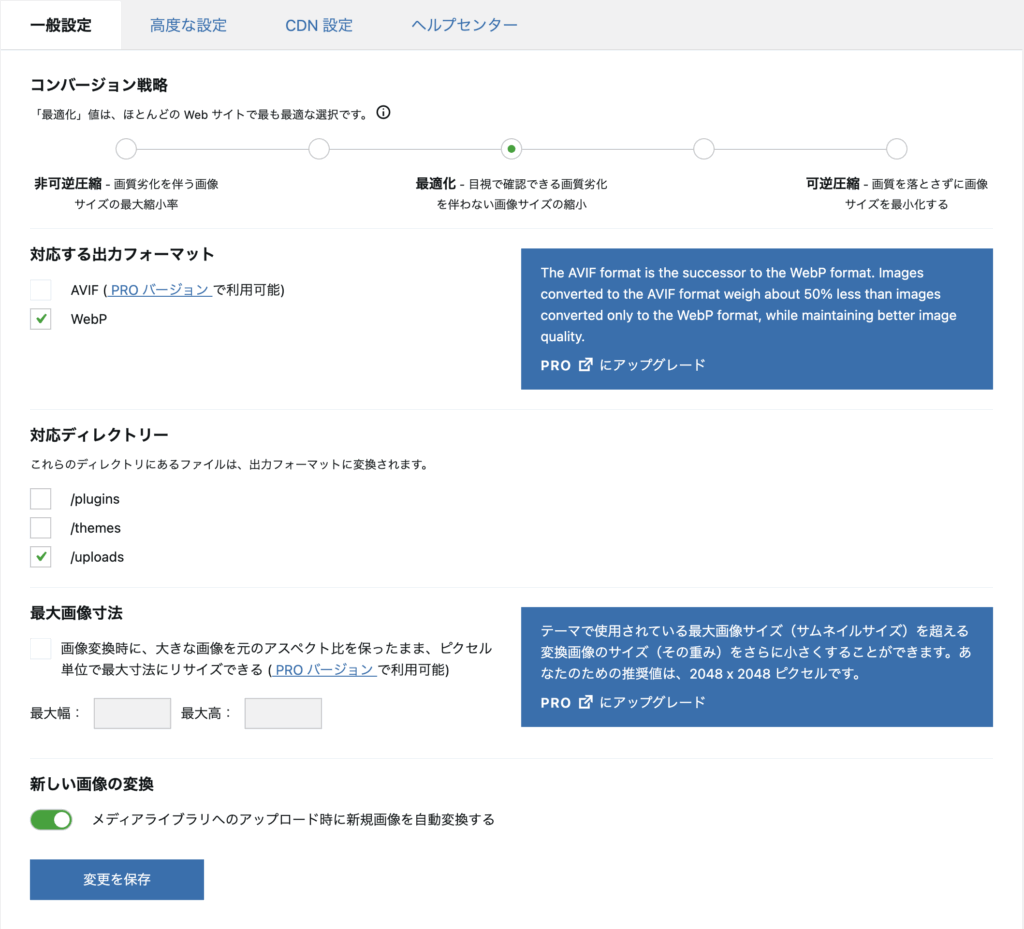The height and width of the screenshot is (929, 1024).
Task: Click the /uploads label text
Action: coord(97,557)
